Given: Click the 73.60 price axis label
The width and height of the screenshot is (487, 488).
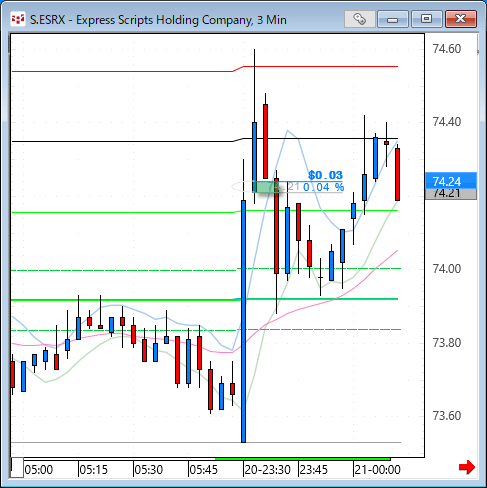Looking at the screenshot, I should click(447, 416).
